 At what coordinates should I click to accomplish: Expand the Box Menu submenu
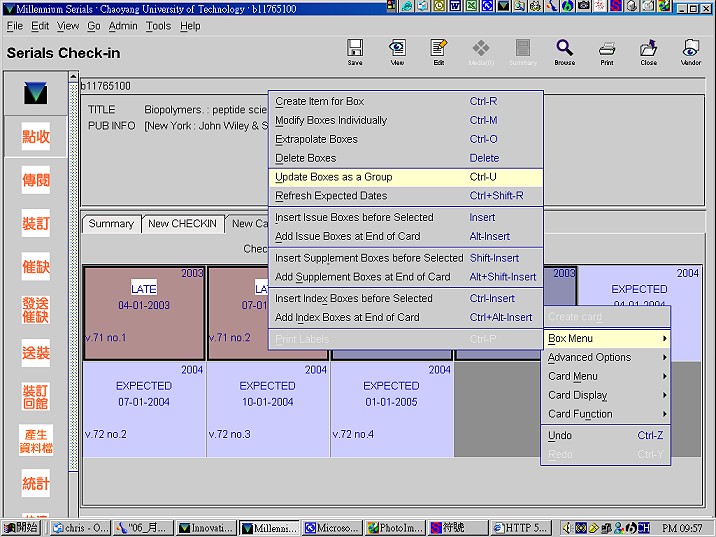[605, 339]
